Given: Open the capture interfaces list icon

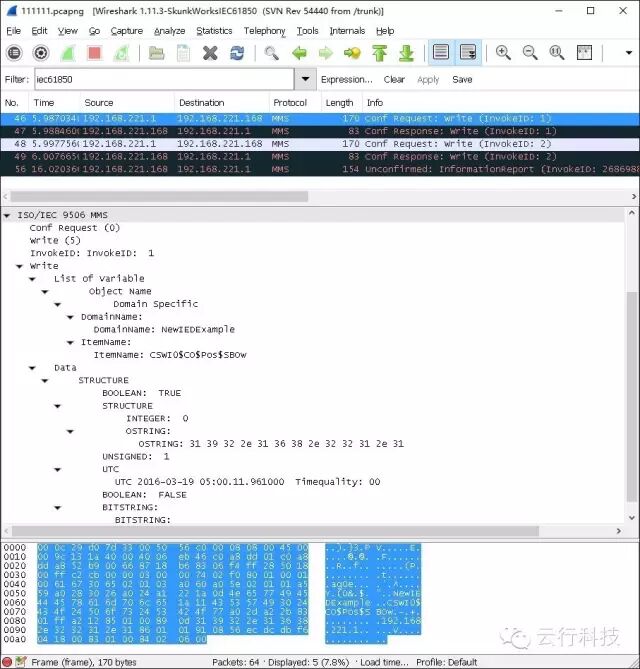Looking at the screenshot, I should pos(14,53).
